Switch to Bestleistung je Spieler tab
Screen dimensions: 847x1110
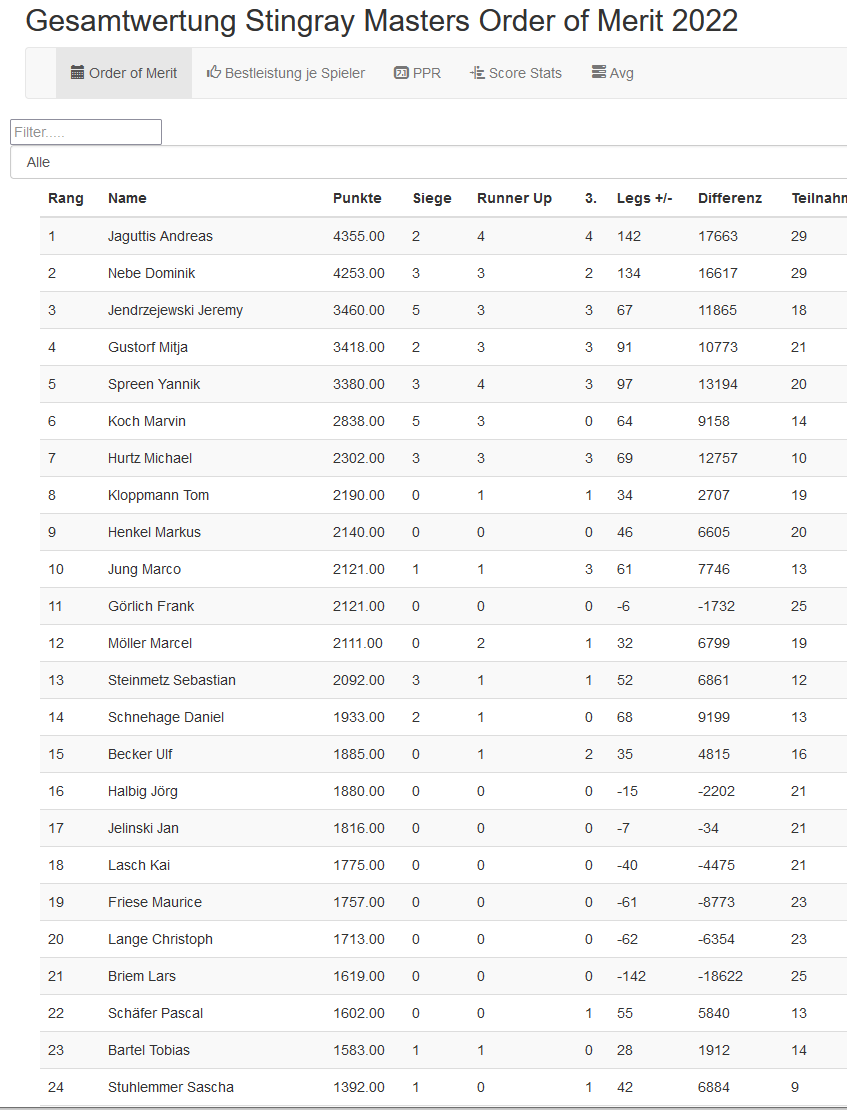click(286, 73)
